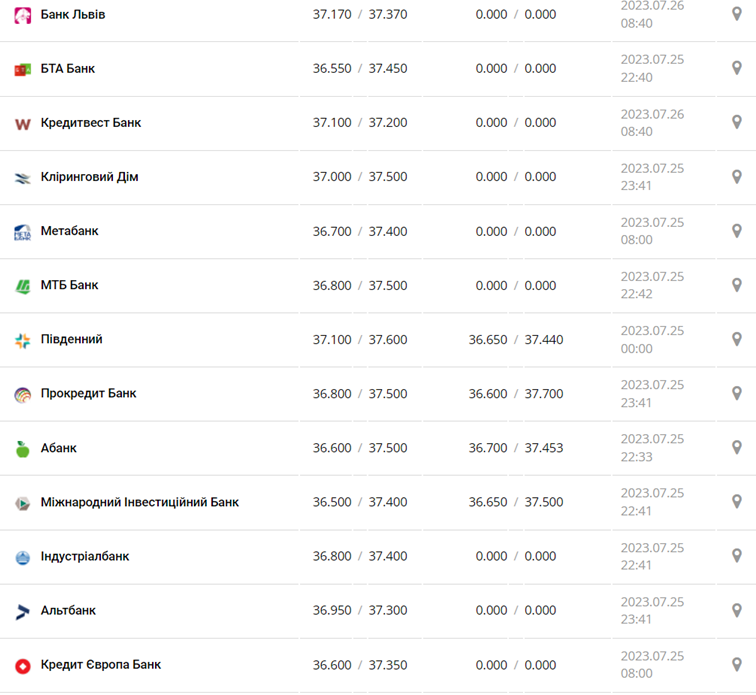The image size is (756, 695).
Task: Click the Банк Львів logo icon
Action: 22,15
